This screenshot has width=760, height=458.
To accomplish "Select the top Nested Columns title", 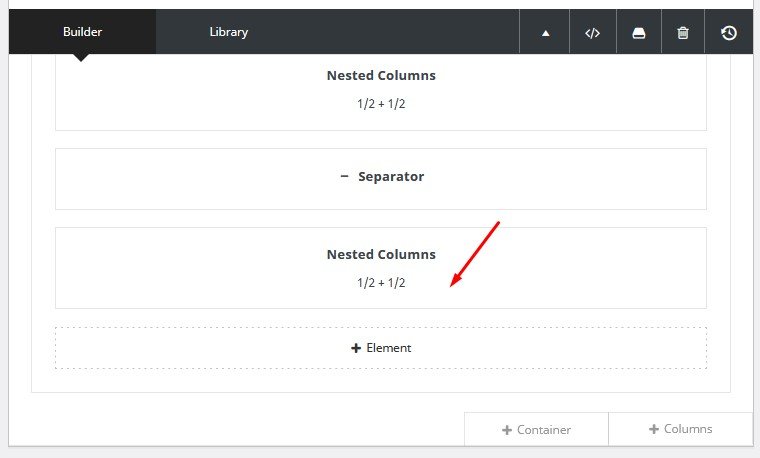I will 381,76.
